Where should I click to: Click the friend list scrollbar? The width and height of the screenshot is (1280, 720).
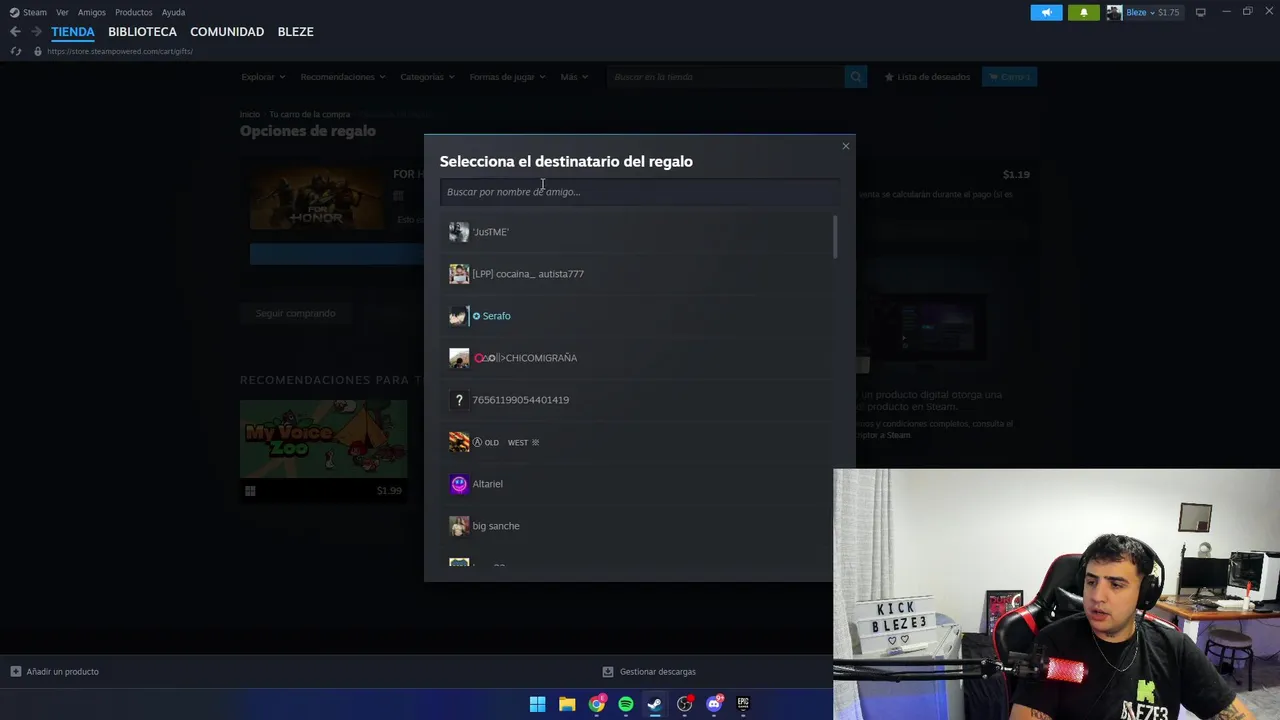coord(834,237)
